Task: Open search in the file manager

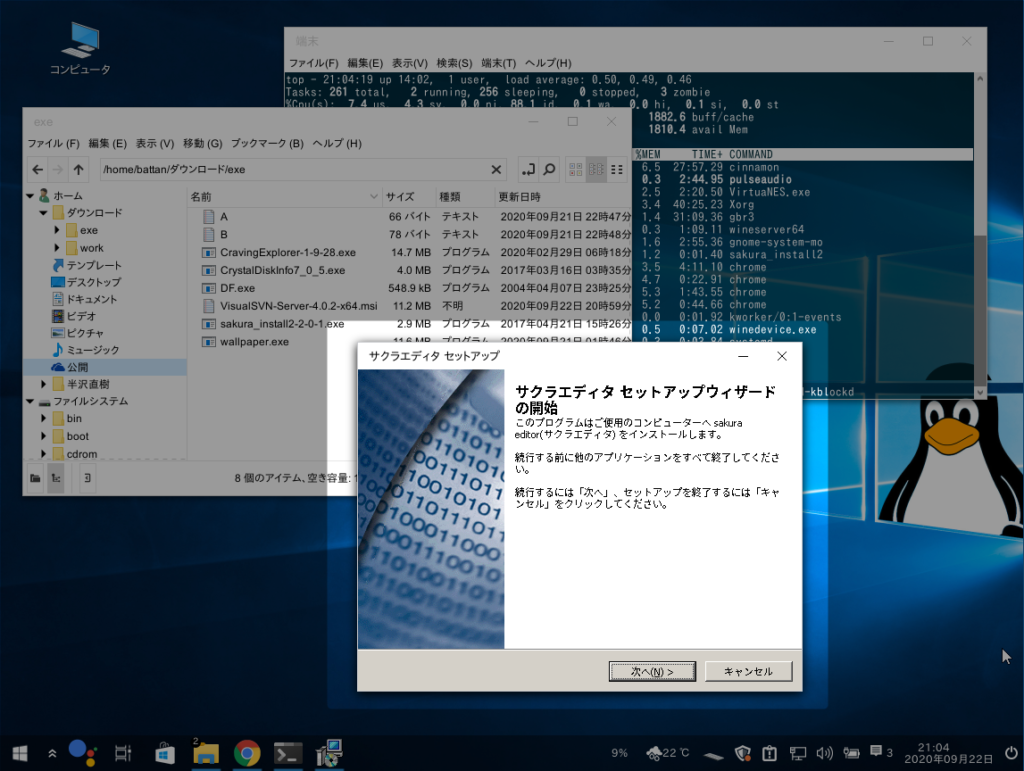Action: click(549, 170)
